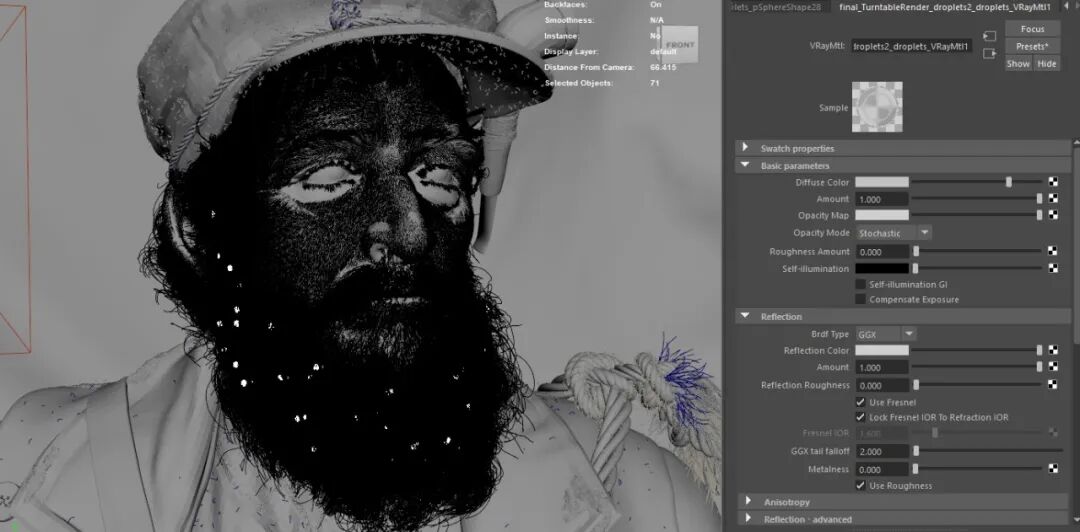
Task: Click the 'Selected Objects:' HUD label
Action: 577,83
